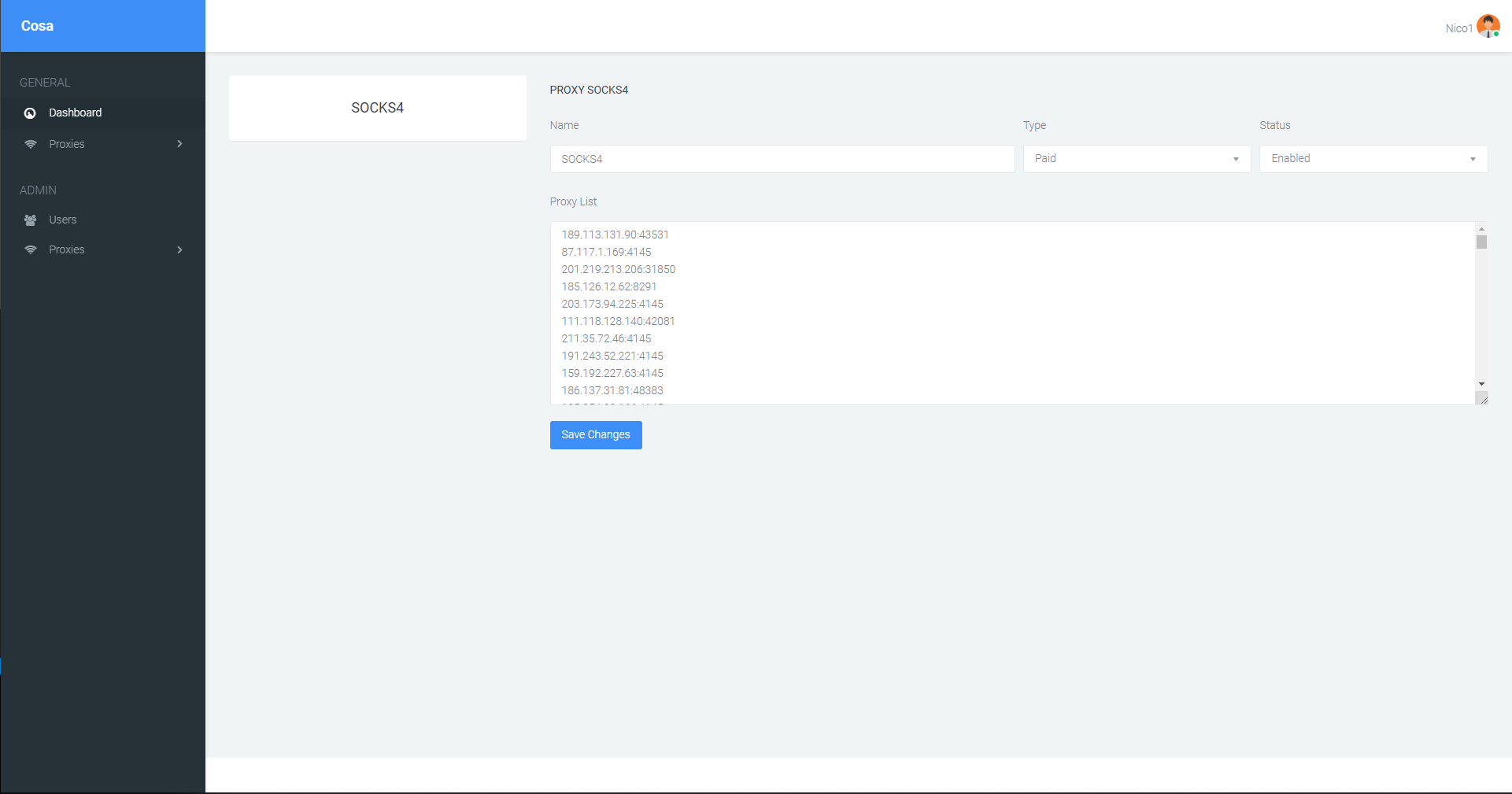Open Proxies in the Admin section

pos(102,249)
